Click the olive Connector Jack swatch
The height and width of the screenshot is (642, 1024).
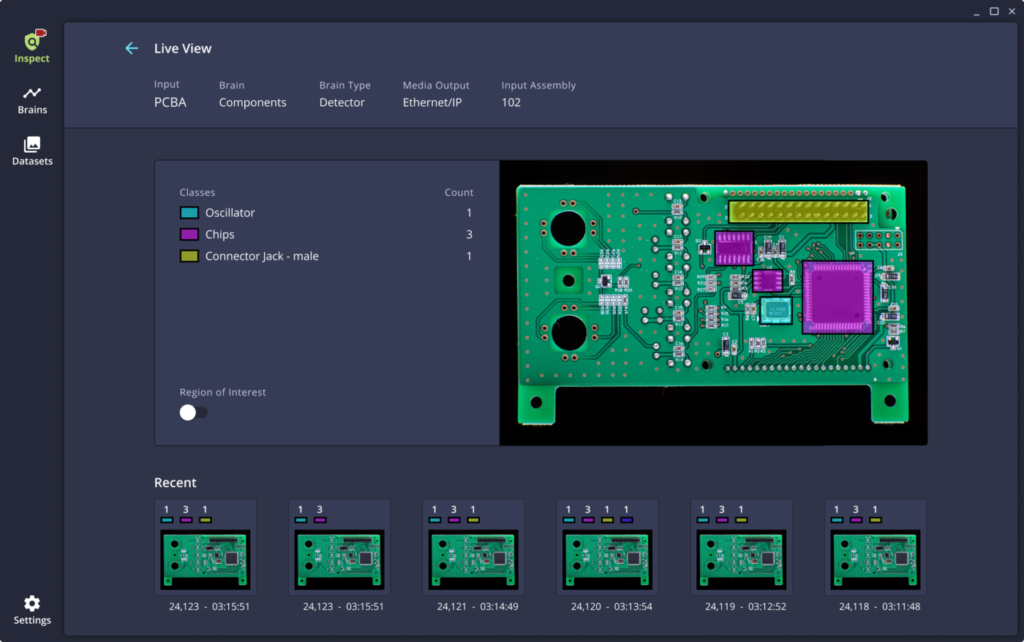tap(189, 257)
